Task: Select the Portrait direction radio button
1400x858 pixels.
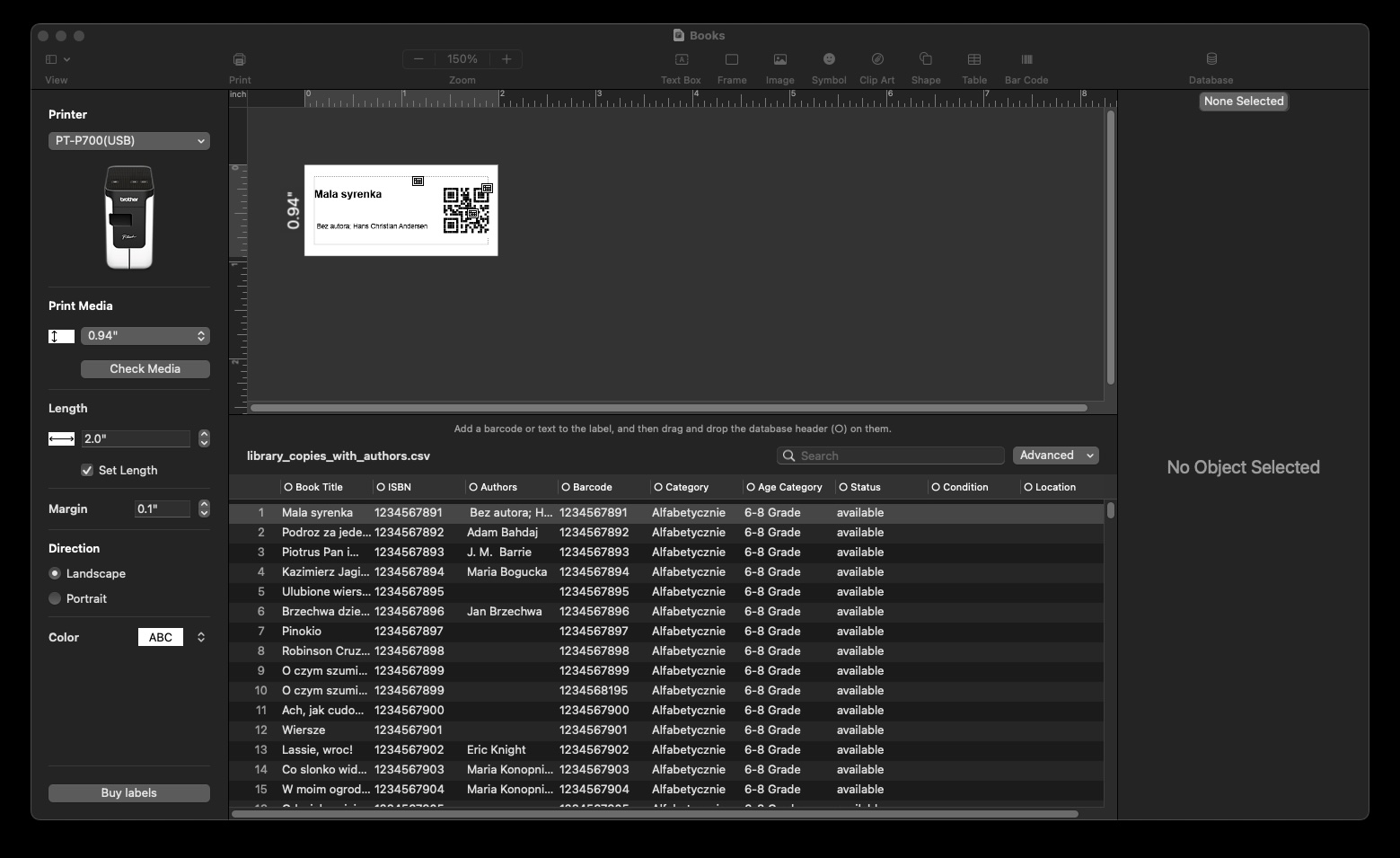Action: point(55,598)
